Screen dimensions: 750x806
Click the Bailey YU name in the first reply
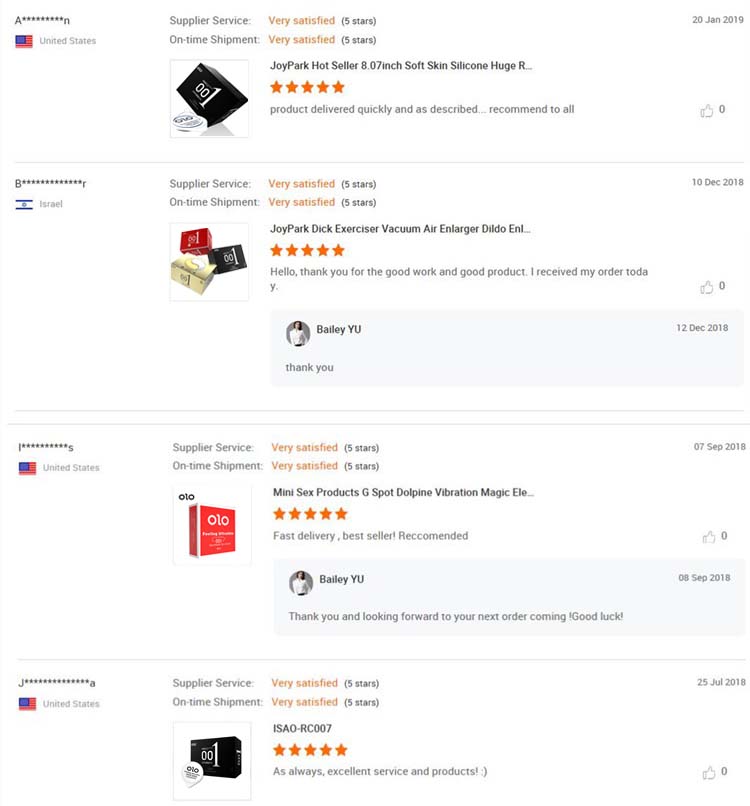(339, 330)
